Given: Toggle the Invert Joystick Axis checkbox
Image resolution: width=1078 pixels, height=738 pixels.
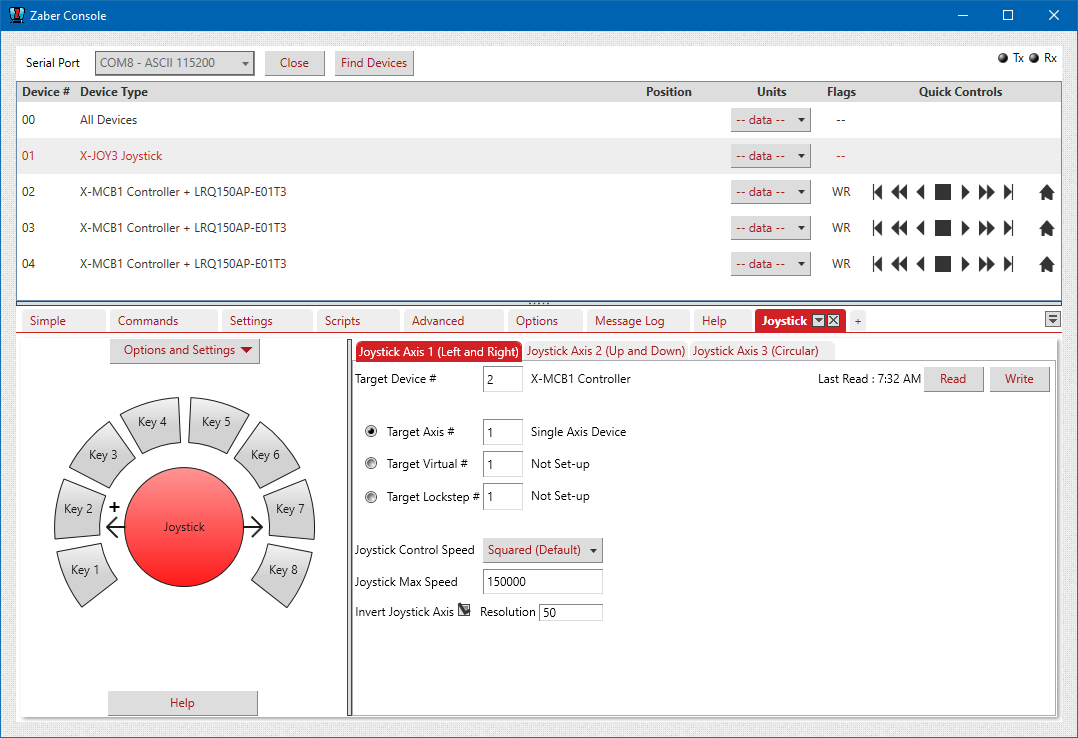Looking at the screenshot, I should click(x=464, y=610).
